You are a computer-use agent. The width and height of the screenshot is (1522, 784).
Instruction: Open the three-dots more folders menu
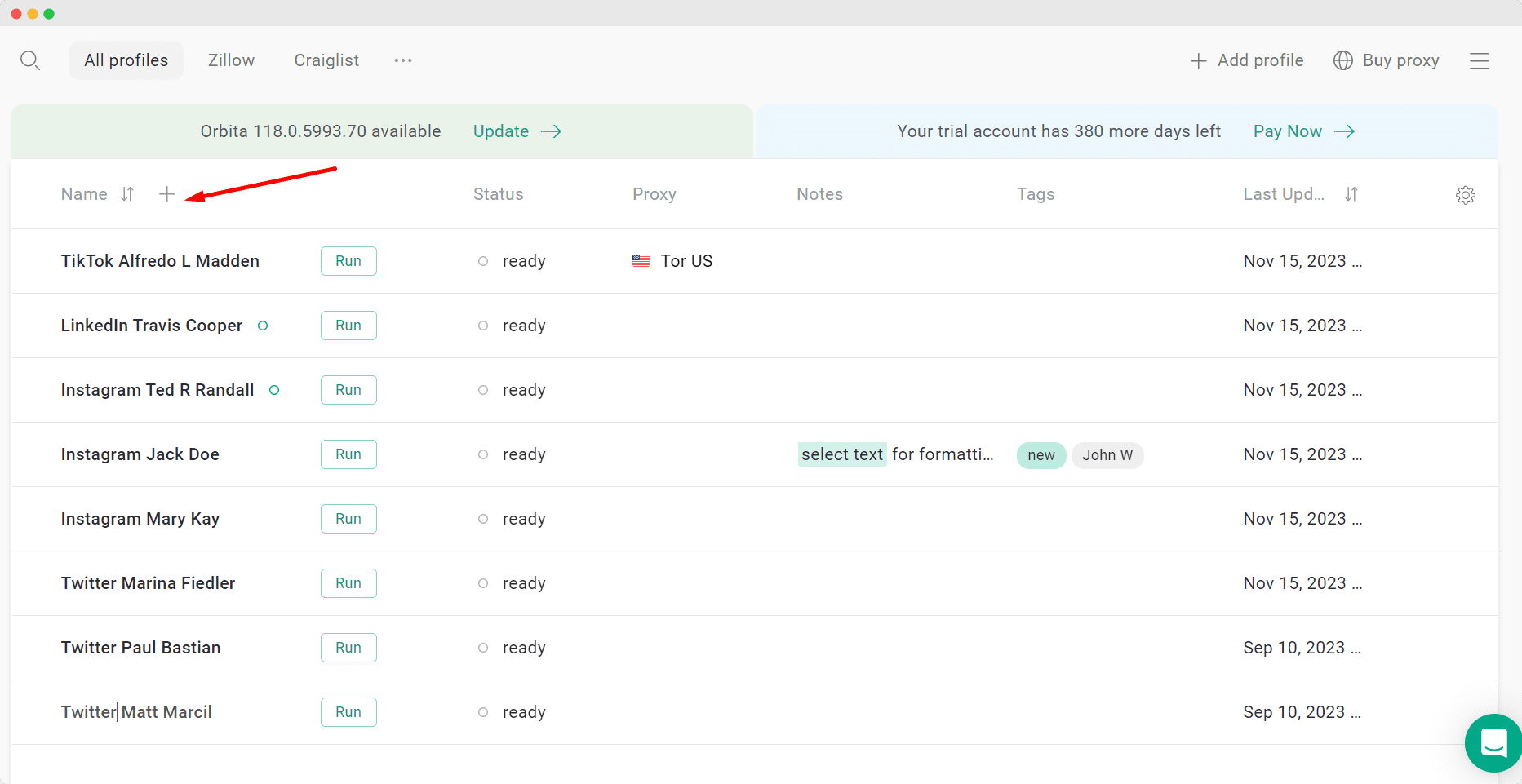click(x=403, y=60)
